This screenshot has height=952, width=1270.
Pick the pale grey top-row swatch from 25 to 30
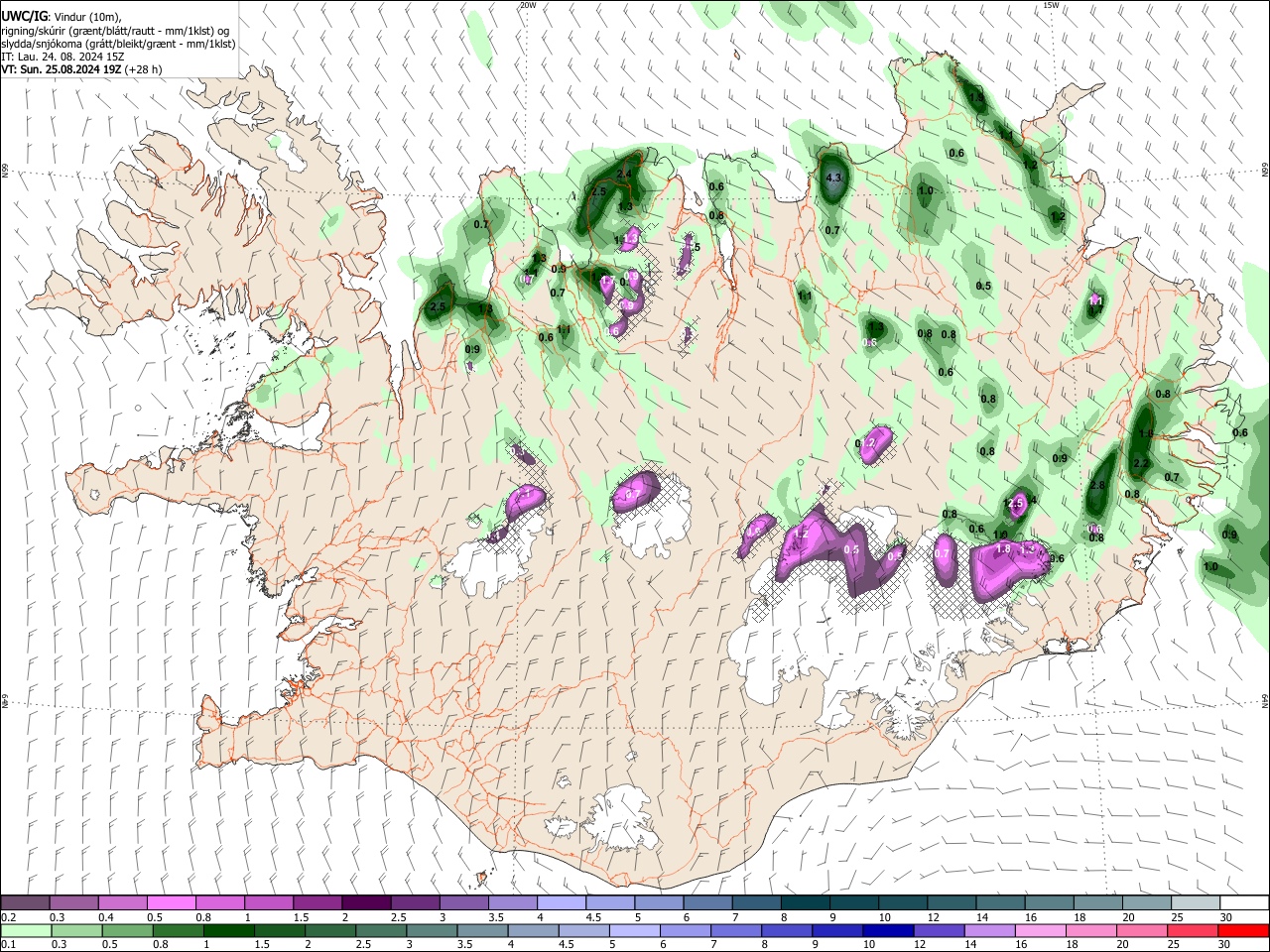point(1197,903)
